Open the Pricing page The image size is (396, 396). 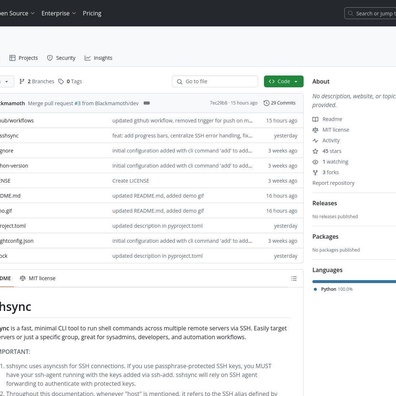point(92,13)
